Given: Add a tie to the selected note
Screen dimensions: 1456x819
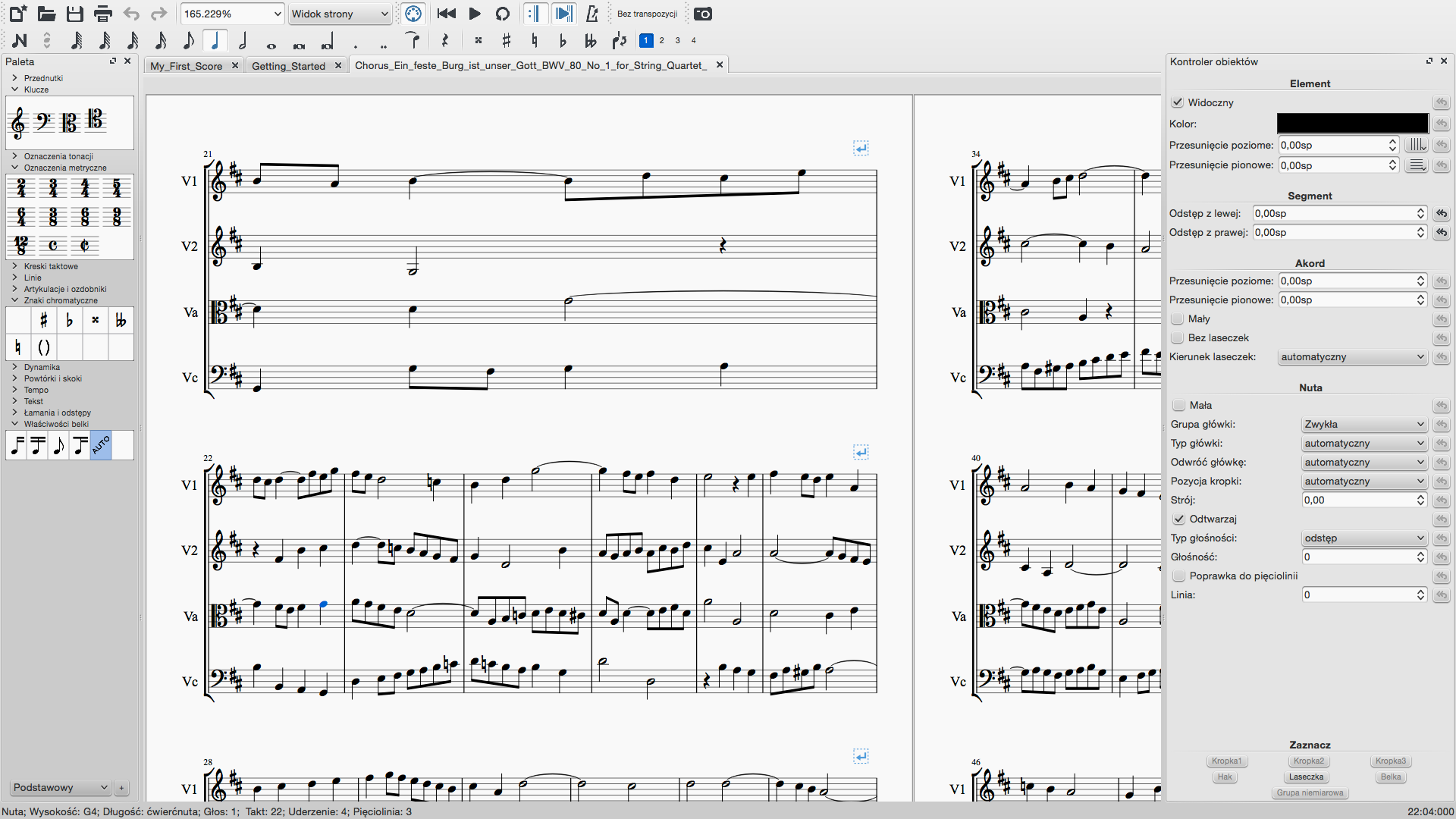Looking at the screenshot, I should coord(413,41).
